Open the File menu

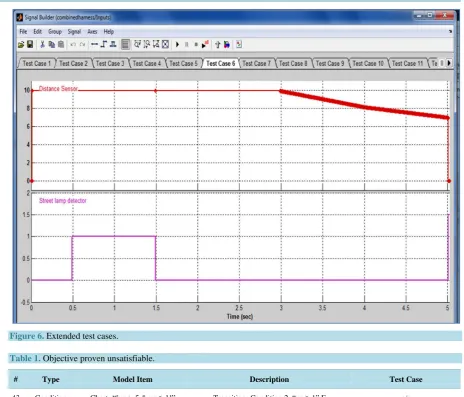pyautogui.click(x=23, y=32)
